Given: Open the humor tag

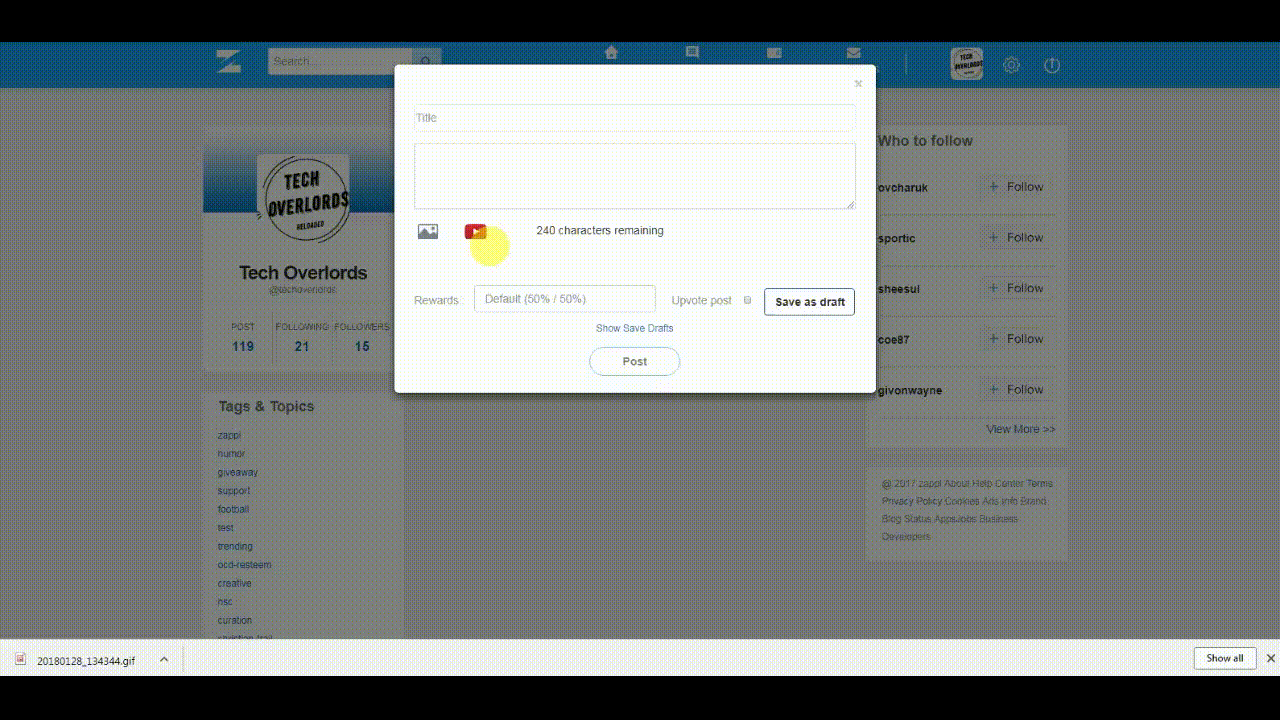Looking at the screenshot, I should pyautogui.click(x=231, y=454).
